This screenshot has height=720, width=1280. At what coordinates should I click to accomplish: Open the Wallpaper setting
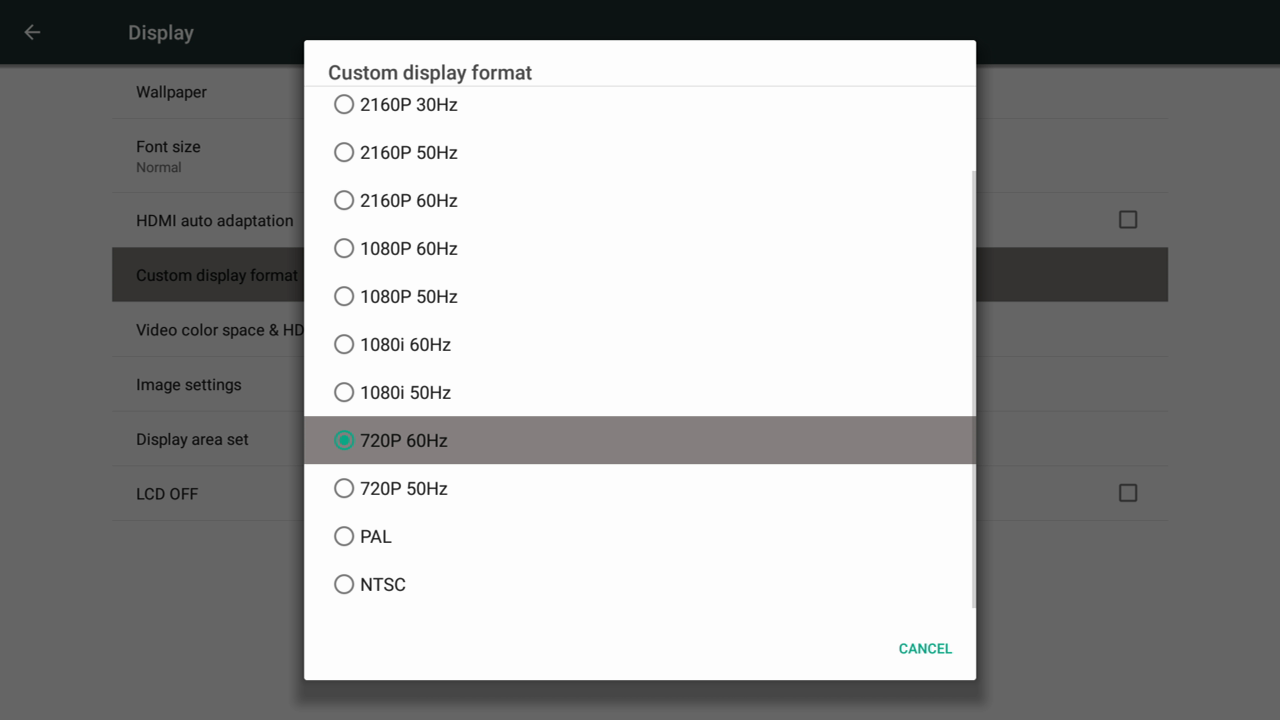coord(171,92)
